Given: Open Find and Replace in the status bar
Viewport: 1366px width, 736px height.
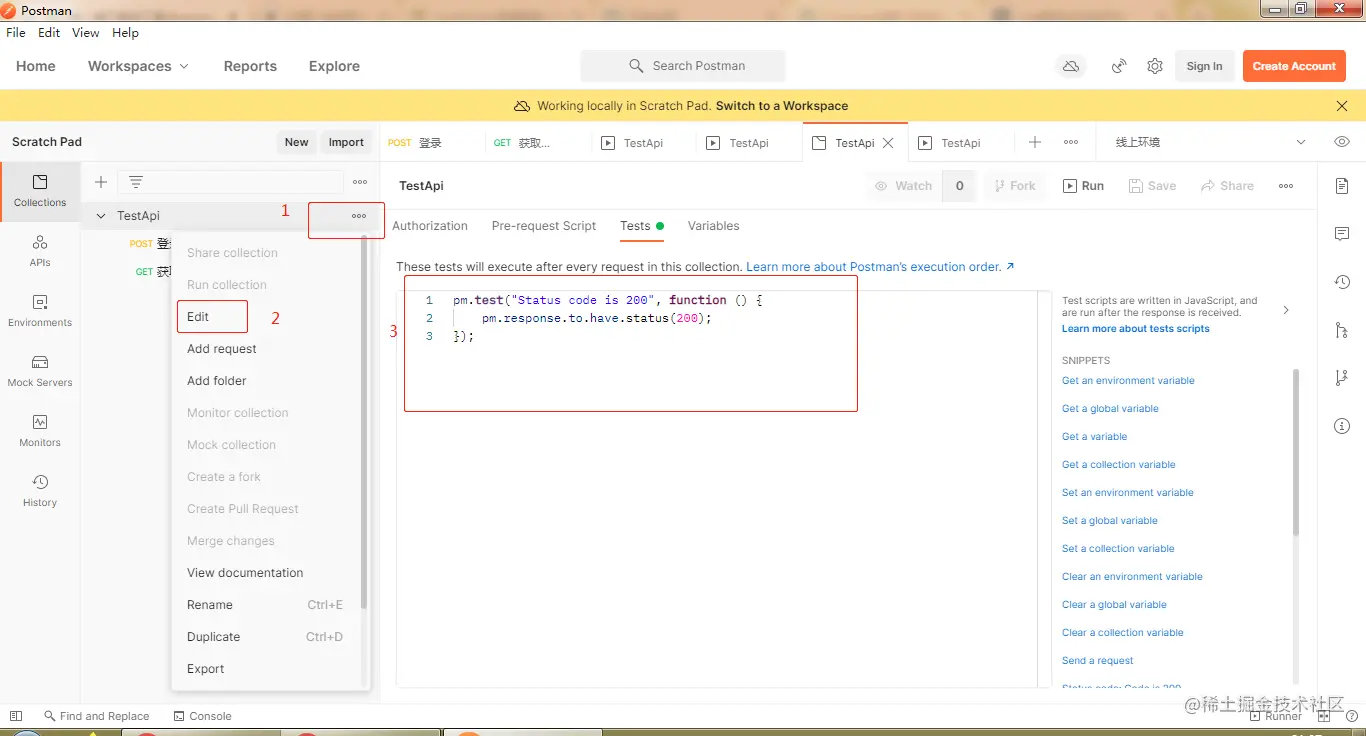Looking at the screenshot, I should pyautogui.click(x=96, y=716).
